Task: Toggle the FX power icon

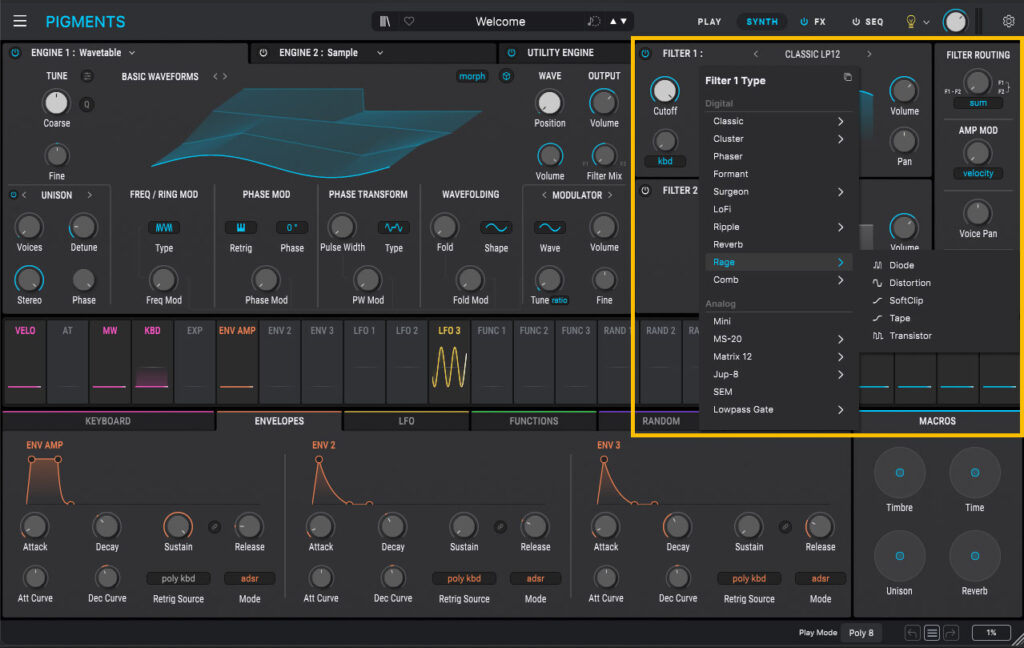Action: click(x=804, y=22)
